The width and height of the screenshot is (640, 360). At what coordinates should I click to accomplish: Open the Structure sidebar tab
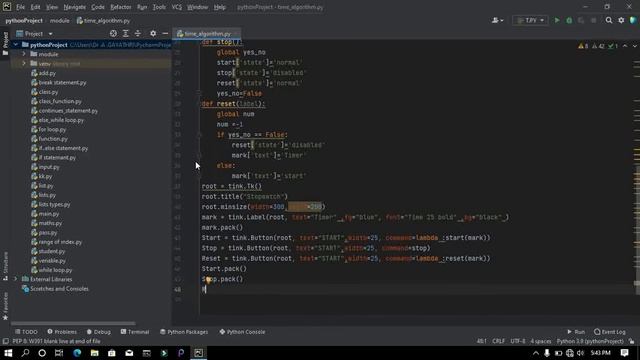(5, 266)
